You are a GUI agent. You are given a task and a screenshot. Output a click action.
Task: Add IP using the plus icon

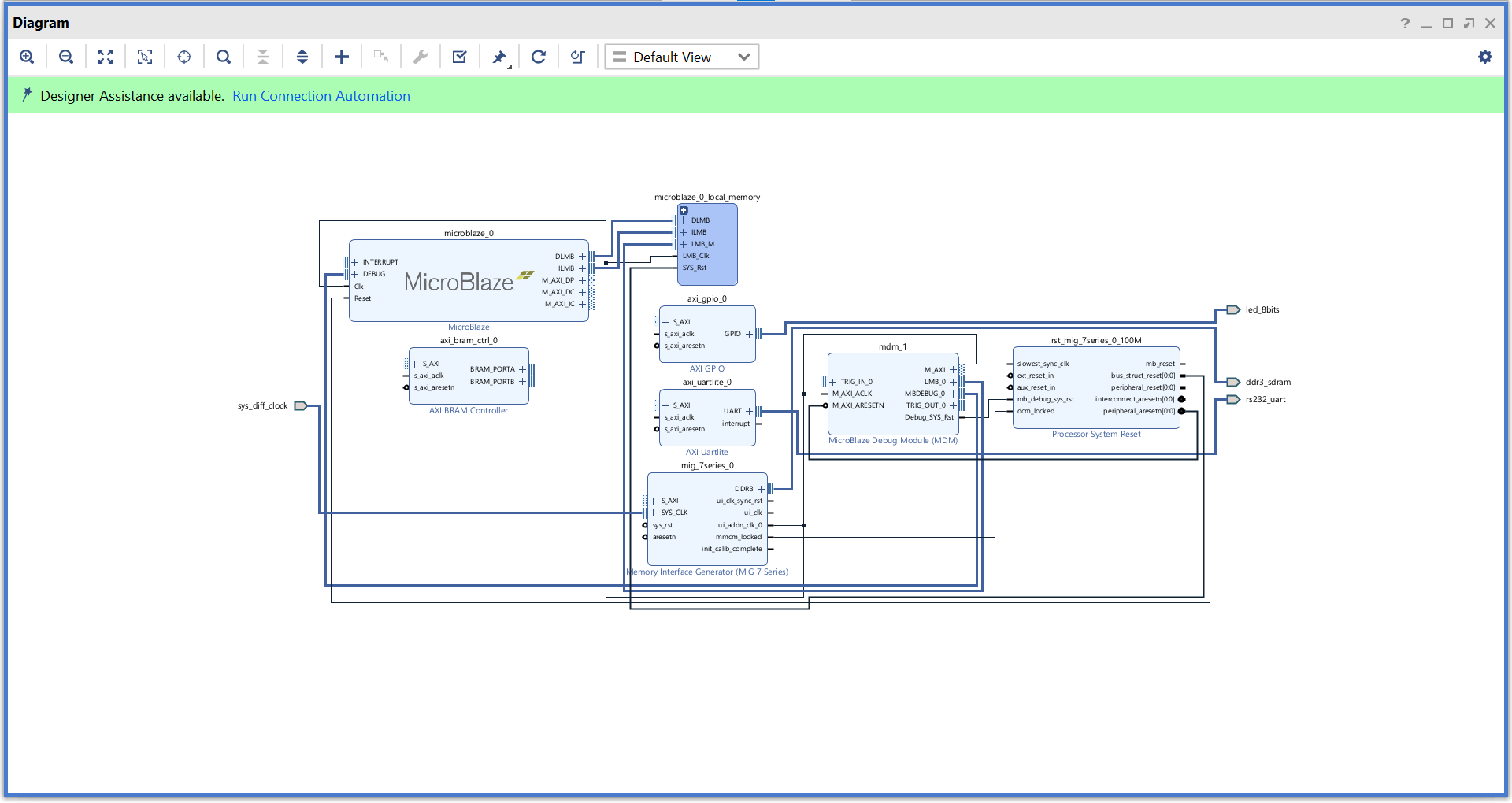pyautogui.click(x=342, y=57)
